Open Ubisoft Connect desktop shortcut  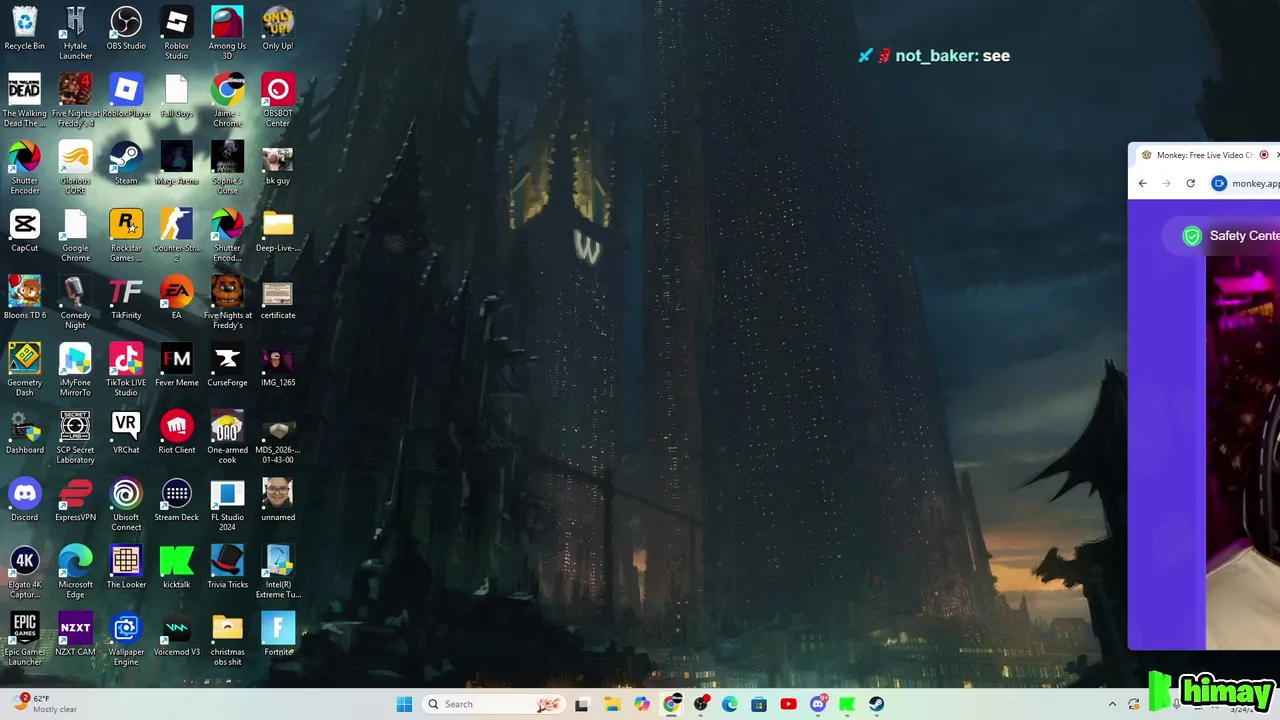pos(126,504)
